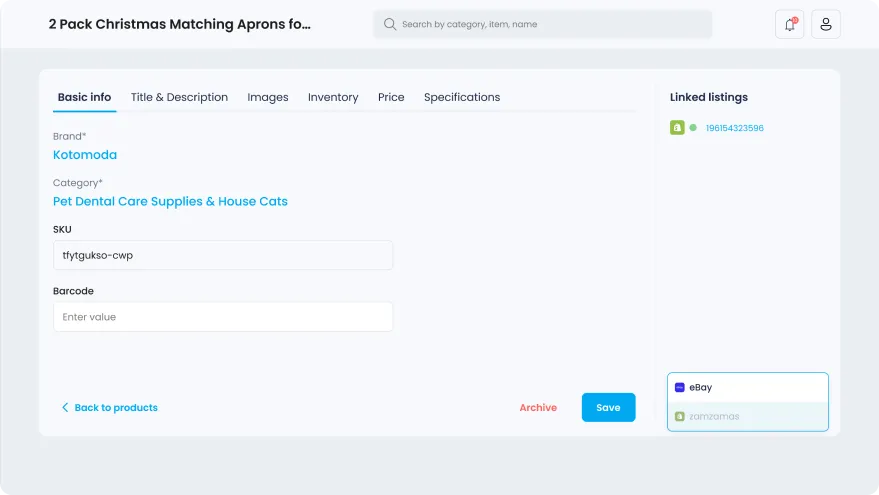Archive this product
Image resolution: width=879 pixels, height=495 pixels.
538,408
